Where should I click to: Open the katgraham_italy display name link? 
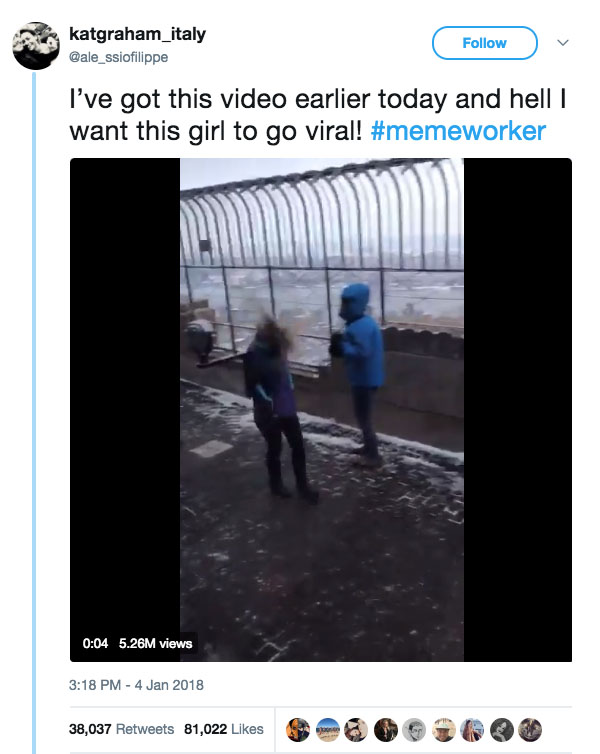[137, 34]
